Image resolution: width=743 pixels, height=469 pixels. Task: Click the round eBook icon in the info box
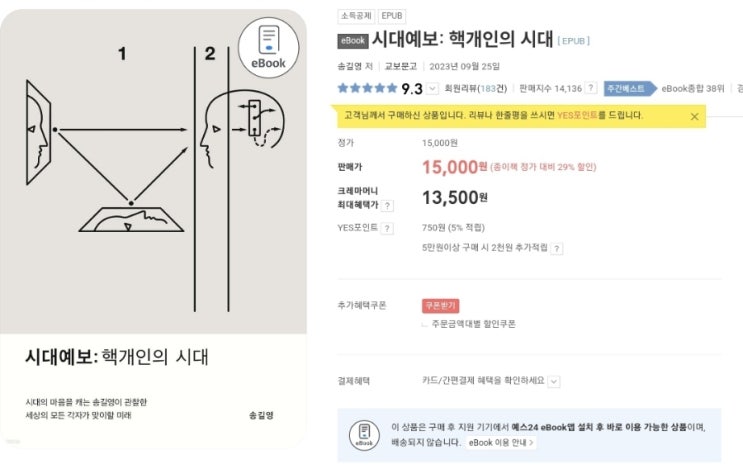pos(364,435)
